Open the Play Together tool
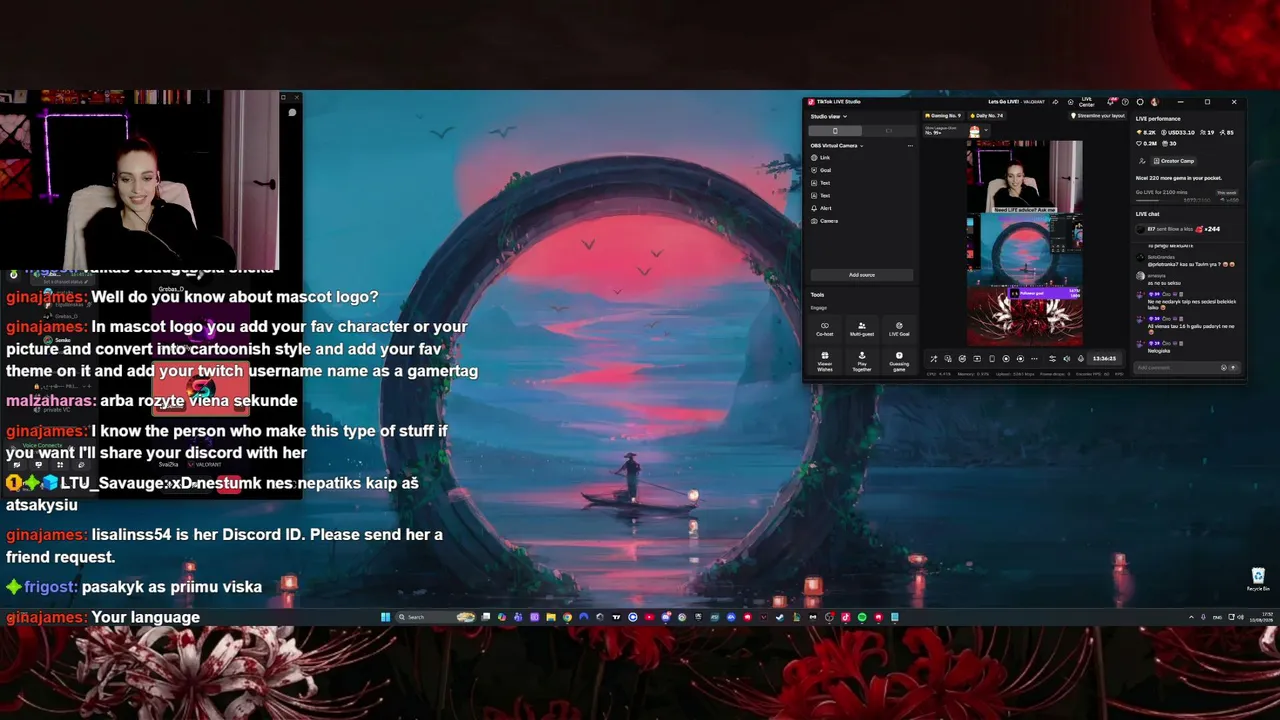The image size is (1280, 720). (862, 360)
